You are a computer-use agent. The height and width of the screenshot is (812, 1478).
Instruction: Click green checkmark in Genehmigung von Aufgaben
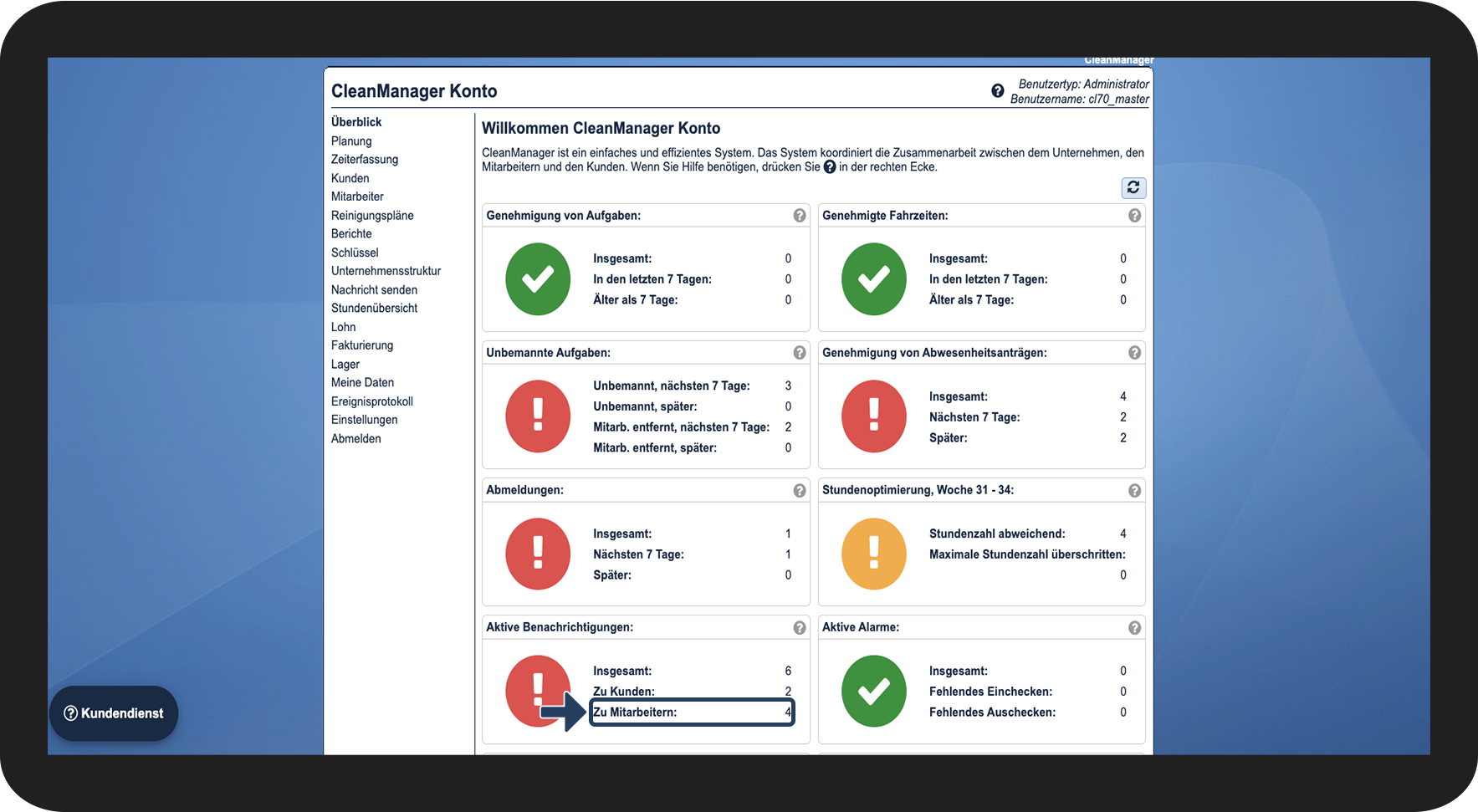(x=538, y=279)
